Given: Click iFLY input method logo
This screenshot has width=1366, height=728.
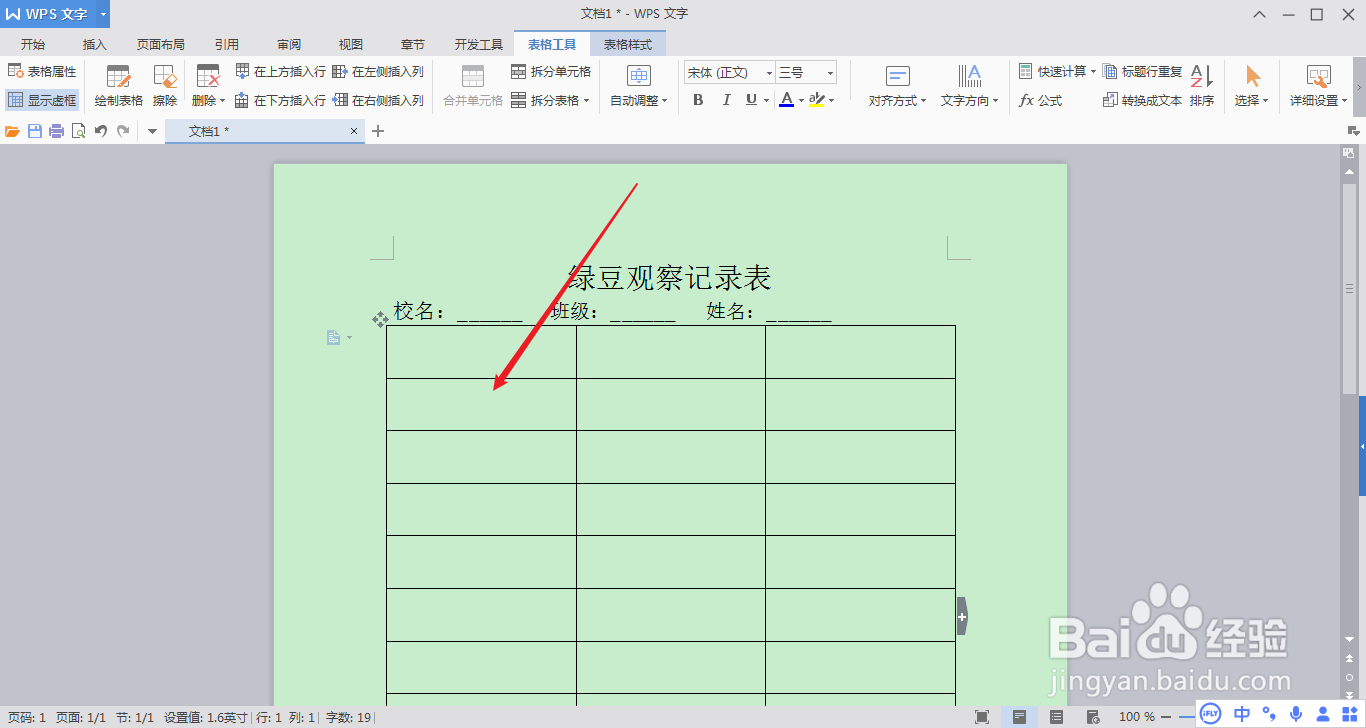Looking at the screenshot, I should [1211, 714].
